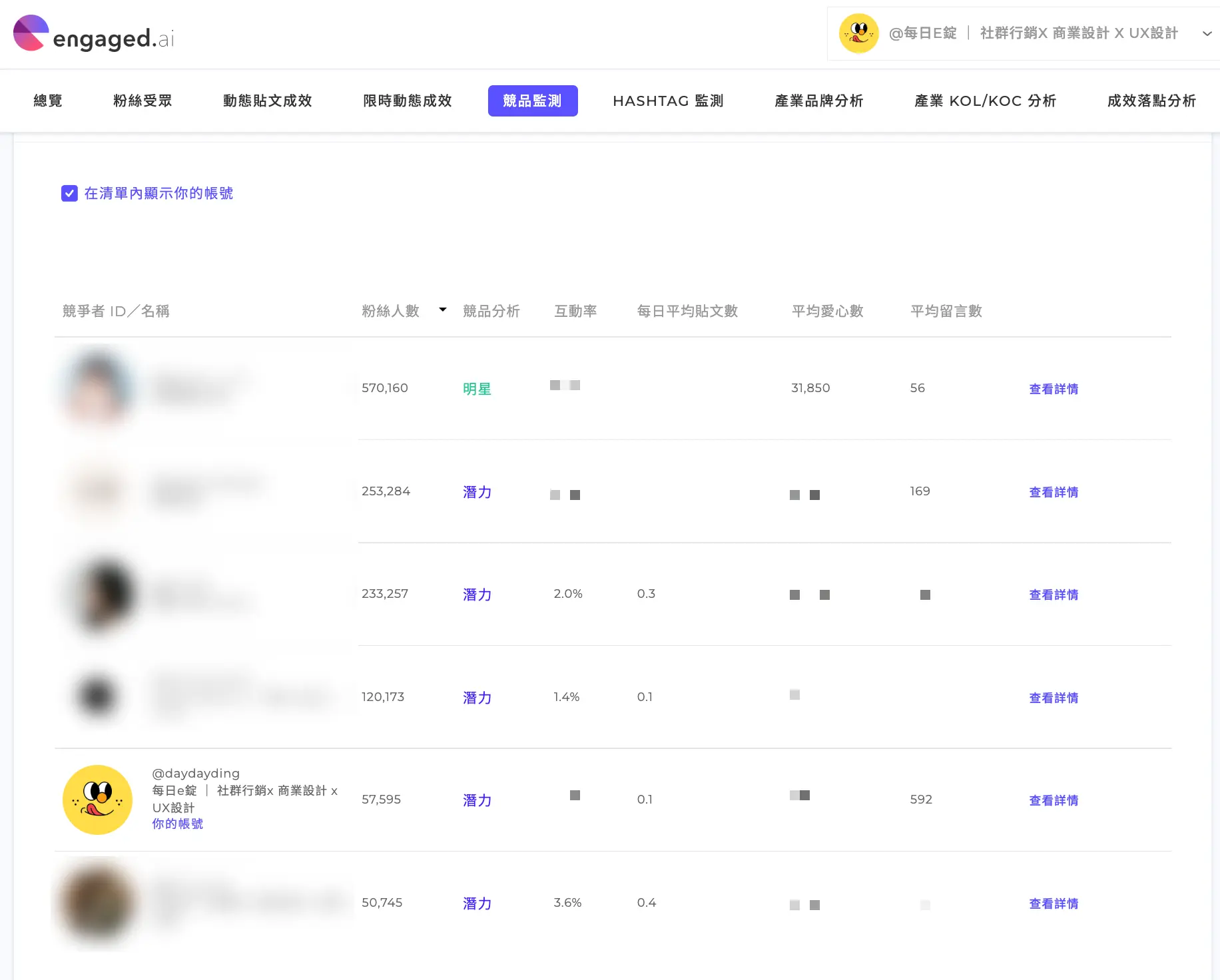Click the 互動率 column header

[x=575, y=311]
